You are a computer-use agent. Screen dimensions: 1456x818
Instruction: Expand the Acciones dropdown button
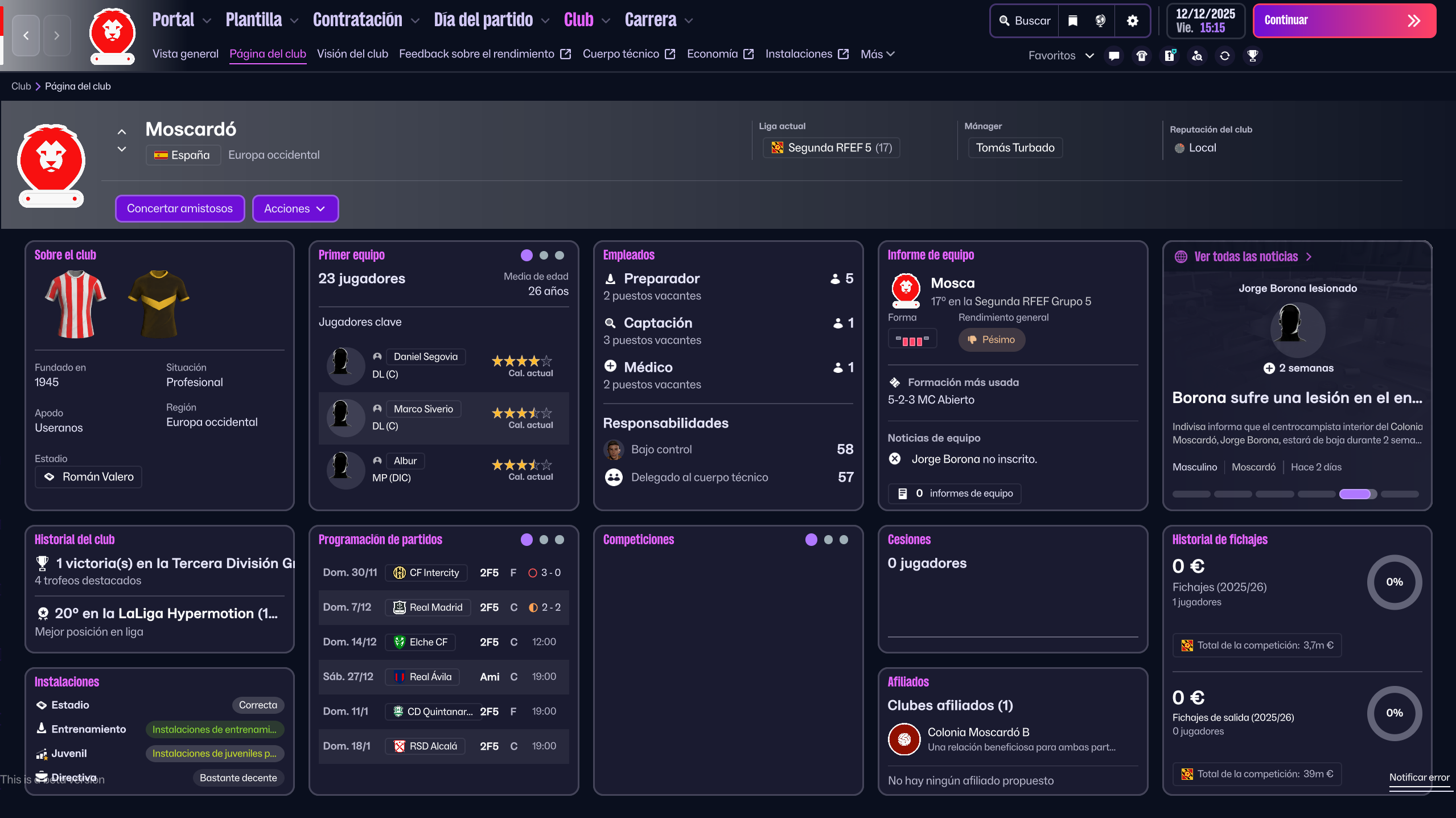295,208
